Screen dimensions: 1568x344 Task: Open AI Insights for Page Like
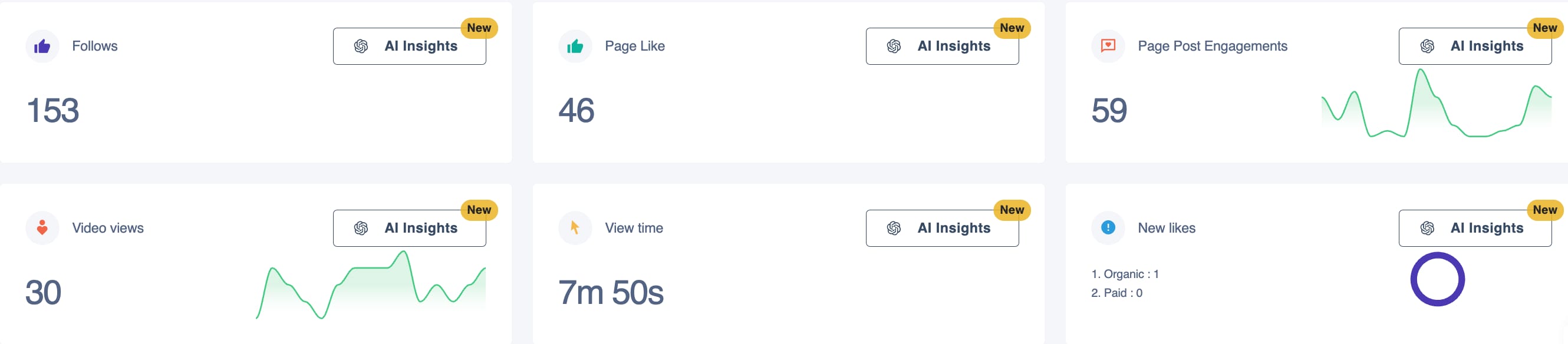pyautogui.click(x=941, y=46)
